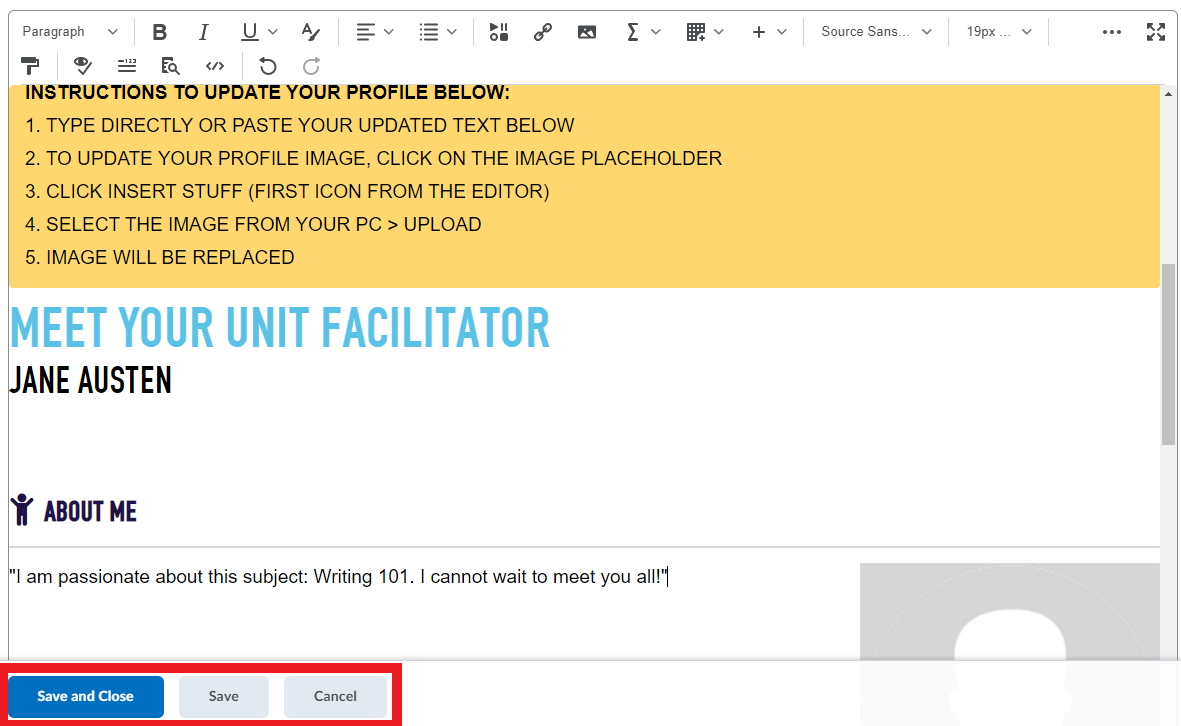The width and height of the screenshot is (1181, 726).
Task: Click the equation sigma icon
Action: tap(633, 32)
